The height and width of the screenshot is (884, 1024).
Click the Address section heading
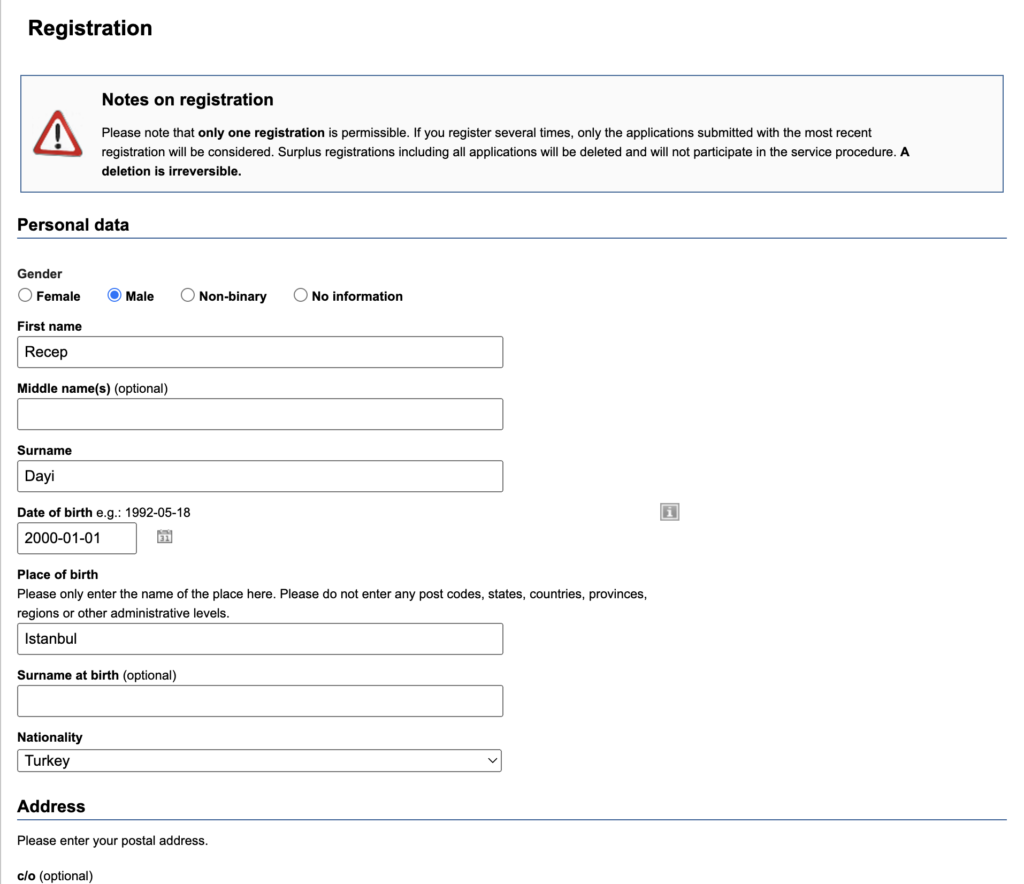click(51, 806)
